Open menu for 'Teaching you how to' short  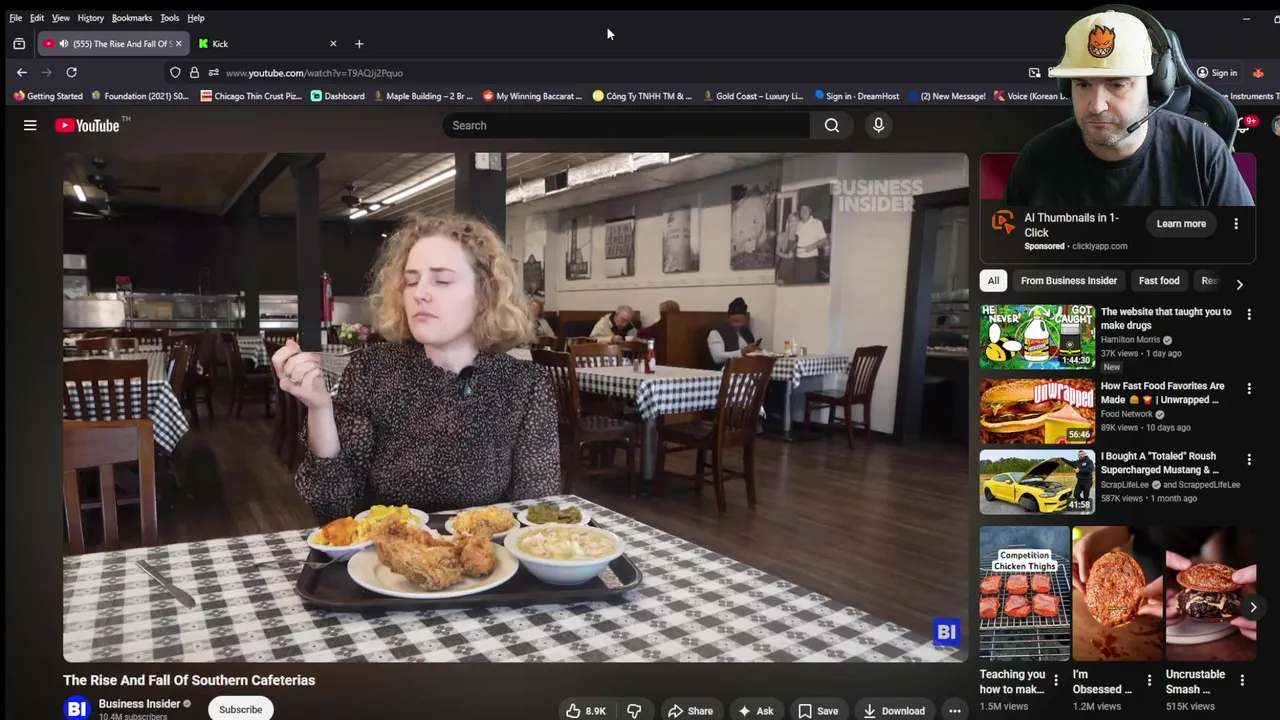coord(1056,680)
